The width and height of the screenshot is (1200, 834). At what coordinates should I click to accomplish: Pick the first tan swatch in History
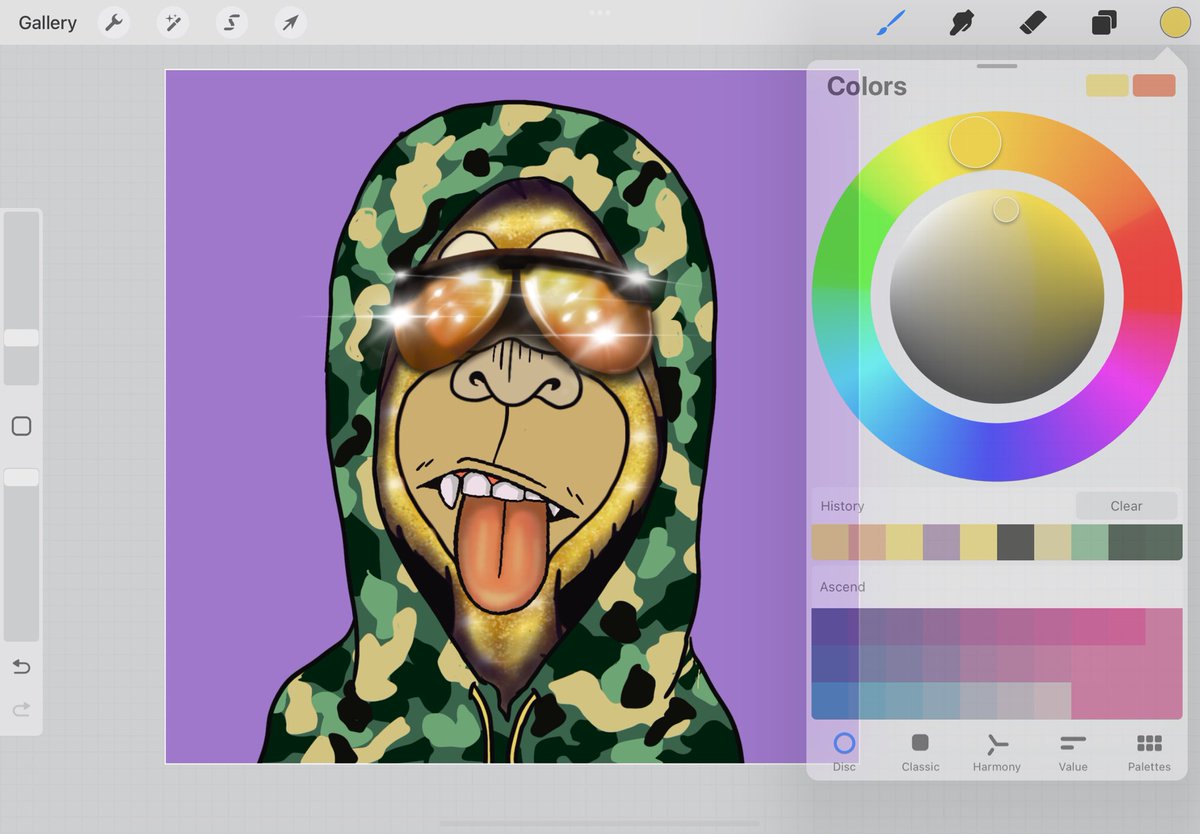point(830,542)
